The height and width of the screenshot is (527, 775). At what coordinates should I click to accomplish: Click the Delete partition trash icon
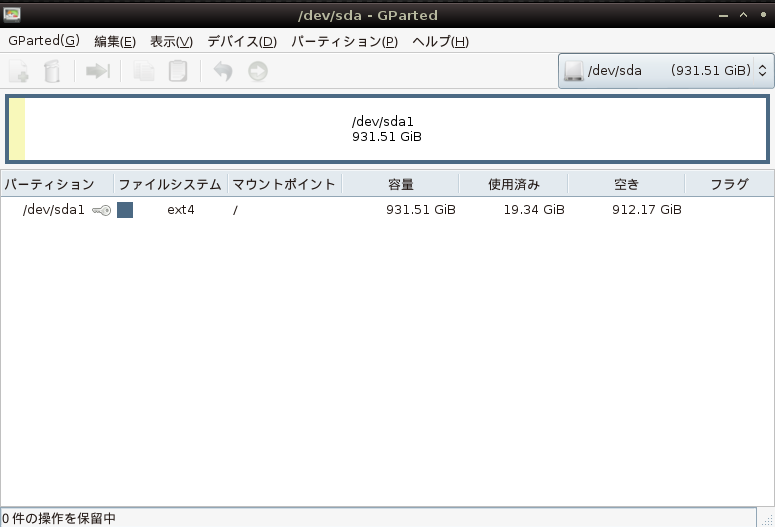[52, 71]
